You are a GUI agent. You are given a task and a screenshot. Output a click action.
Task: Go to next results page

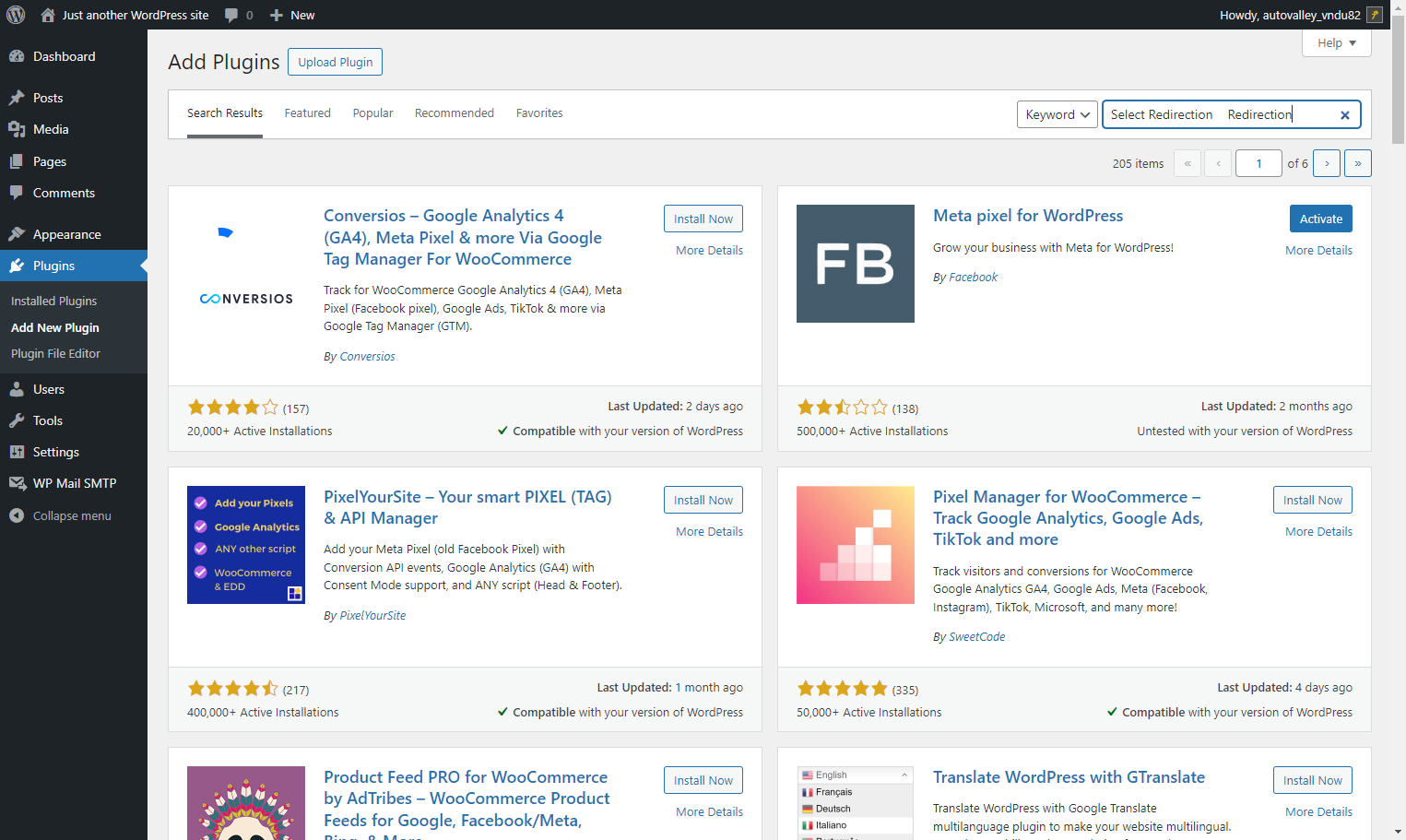coord(1327,163)
